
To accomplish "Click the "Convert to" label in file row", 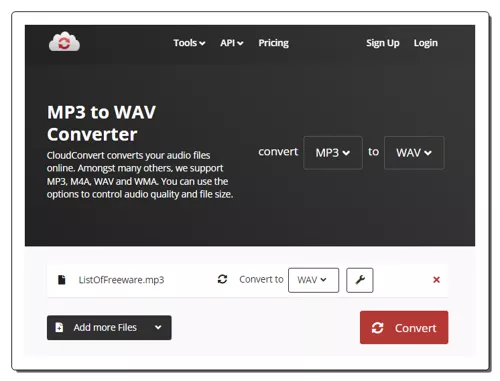I will (x=261, y=279).
